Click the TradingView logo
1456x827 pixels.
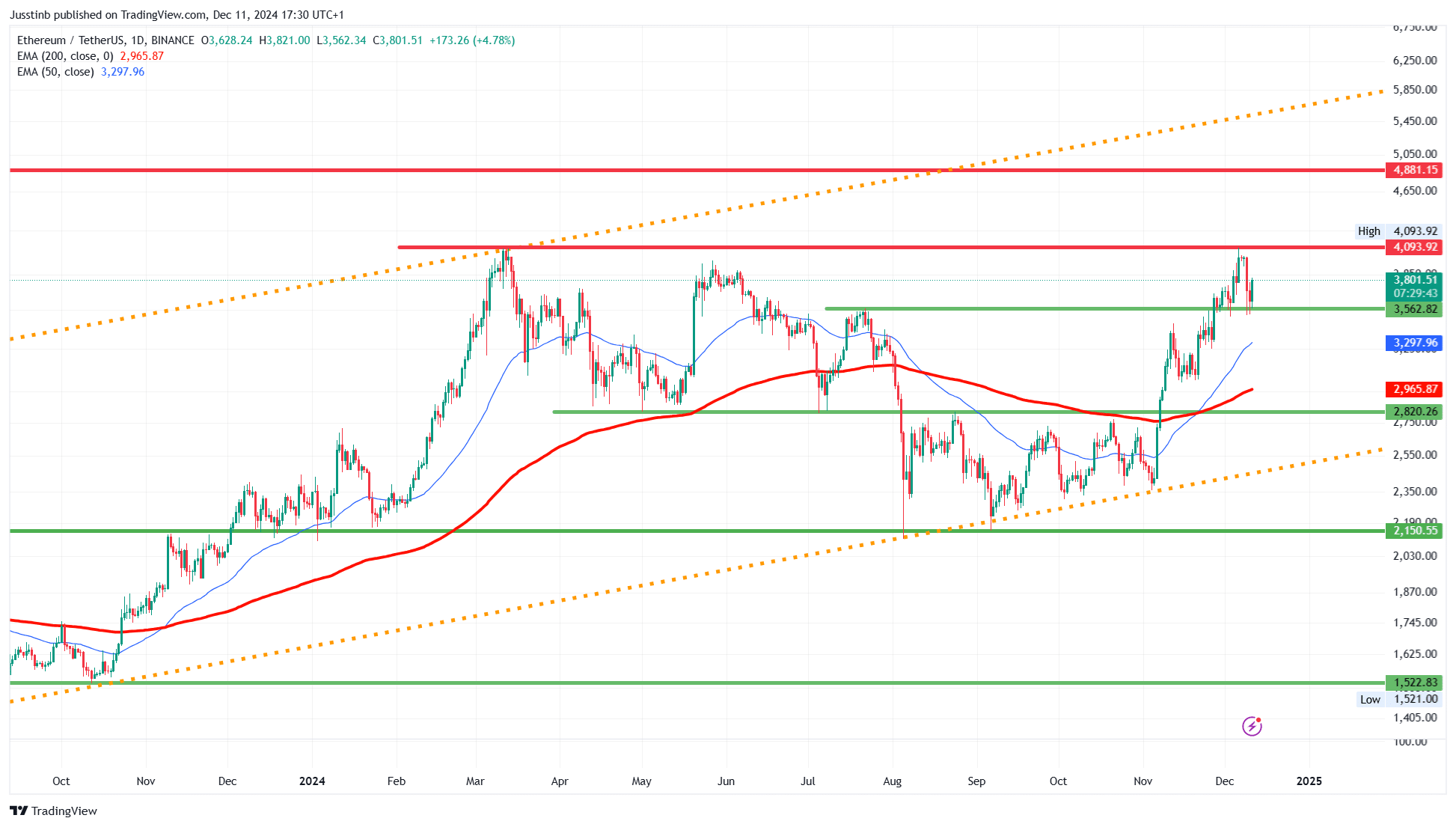(x=53, y=811)
